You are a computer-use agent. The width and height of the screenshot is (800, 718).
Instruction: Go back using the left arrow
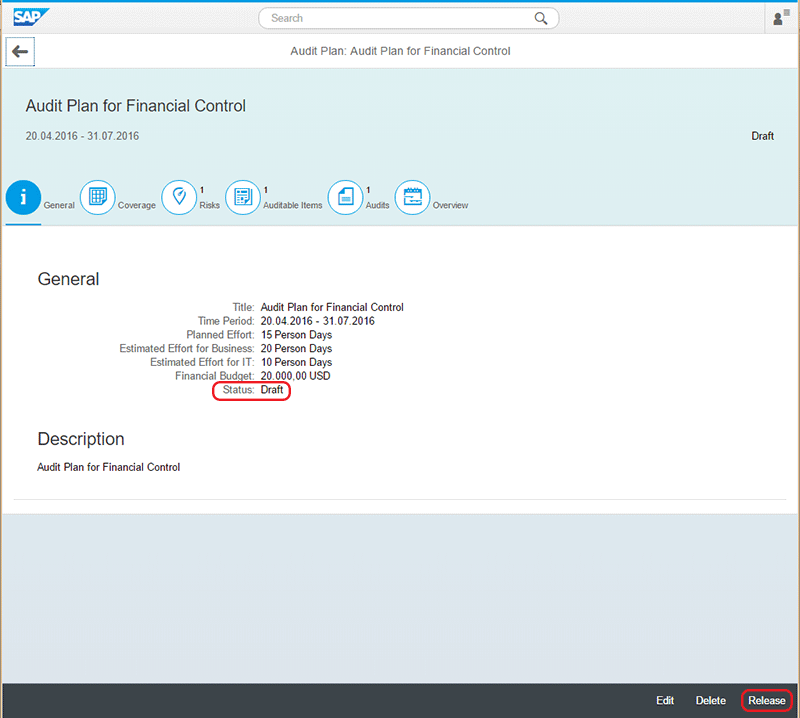[20, 52]
